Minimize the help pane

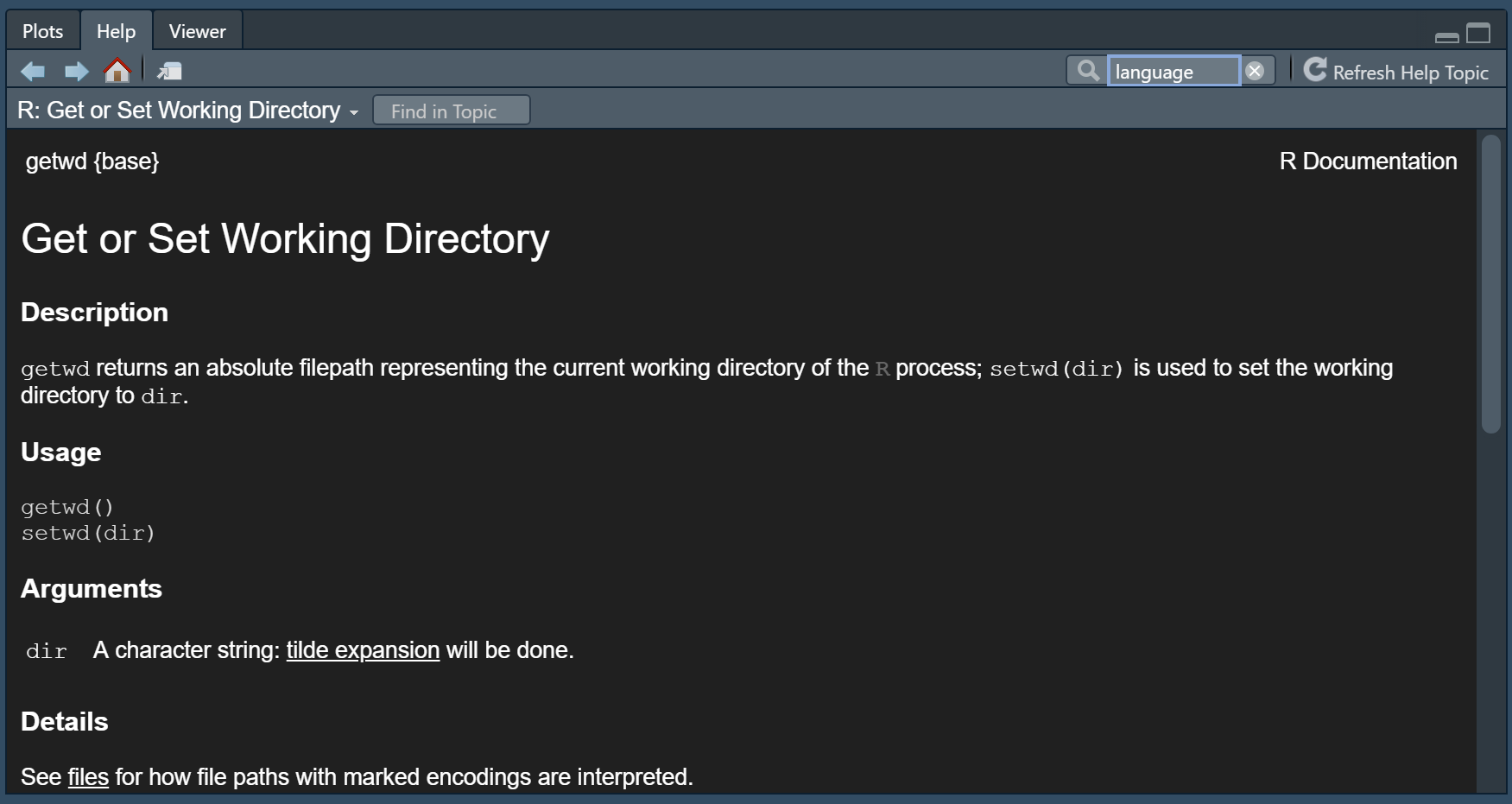click(x=1447, y=36)
